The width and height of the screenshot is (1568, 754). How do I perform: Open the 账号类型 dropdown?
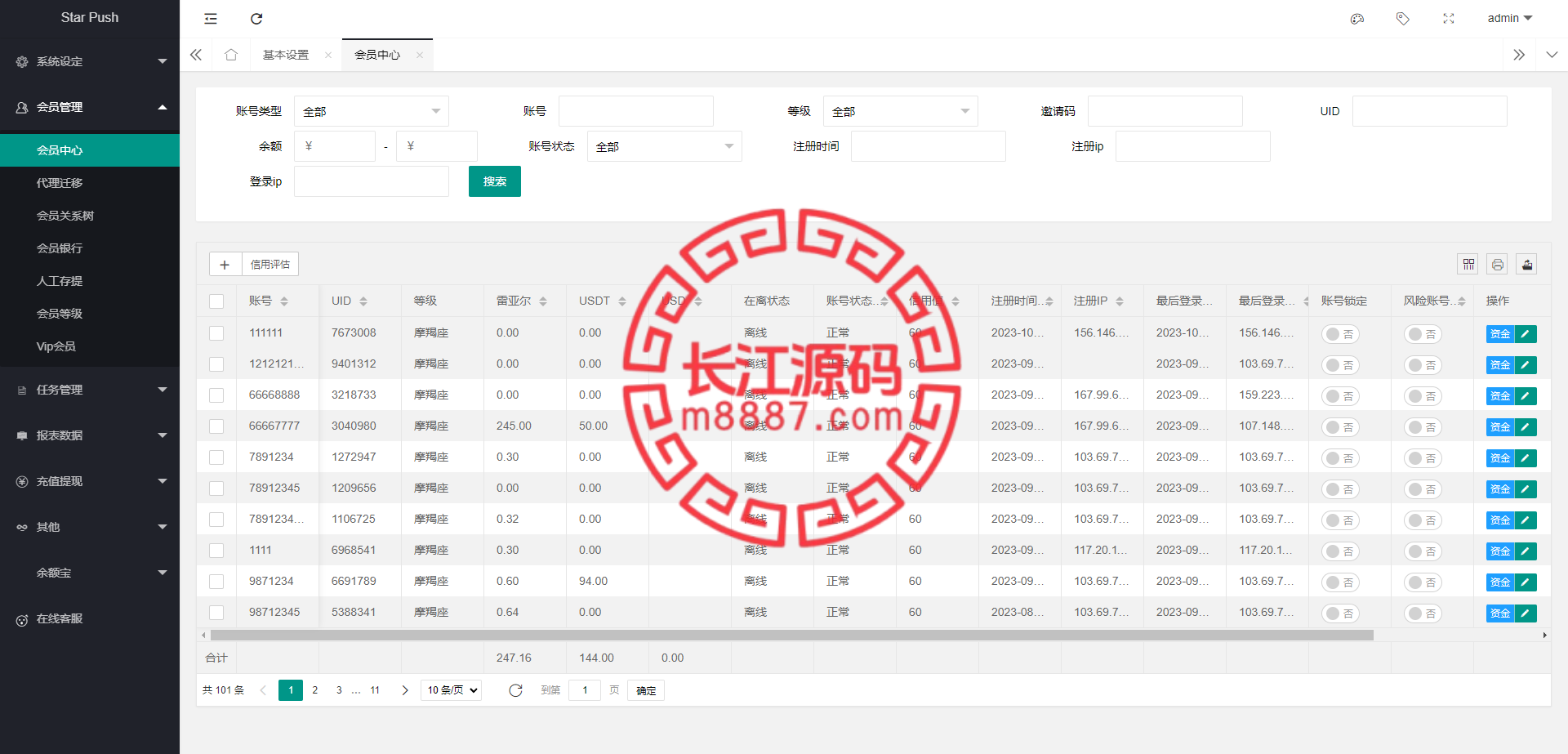tap(372, 111)
